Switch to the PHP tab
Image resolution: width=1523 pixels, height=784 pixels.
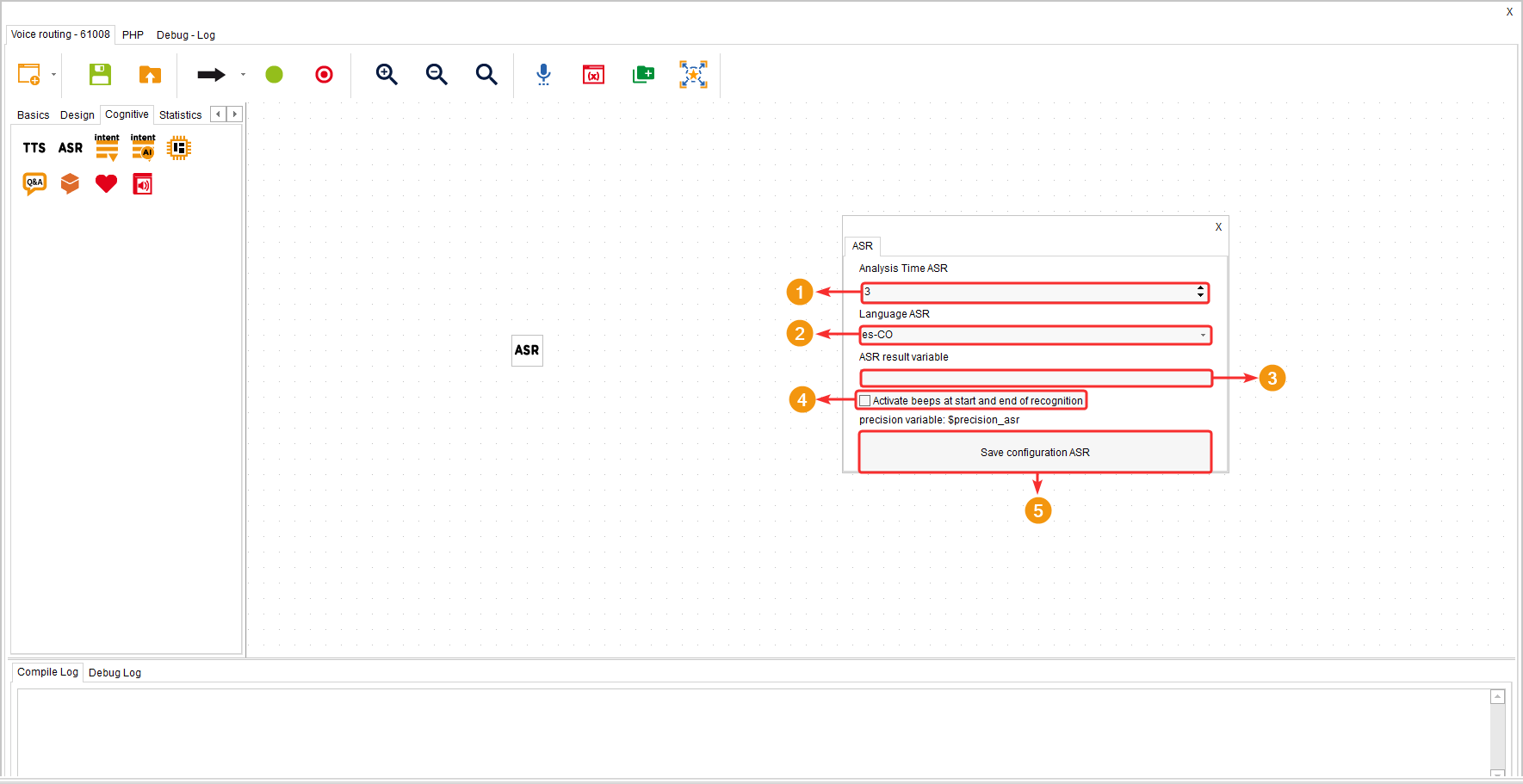tap(133, 35)
